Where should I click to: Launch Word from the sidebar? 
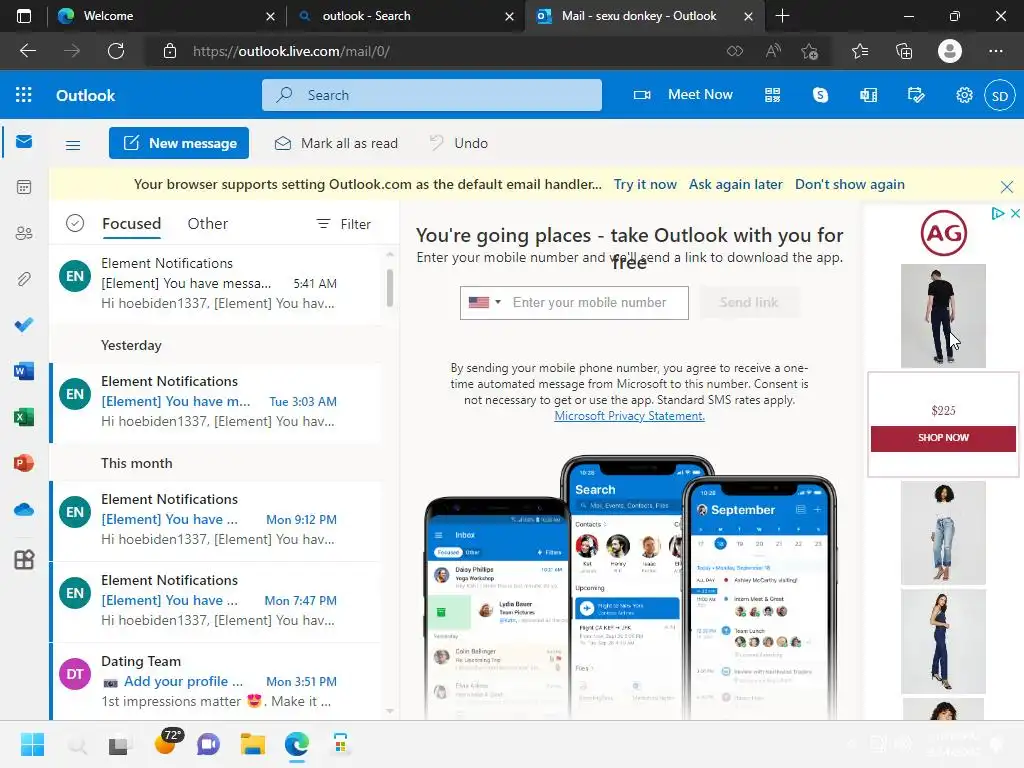pyautogui.click(x=24, y=371)
